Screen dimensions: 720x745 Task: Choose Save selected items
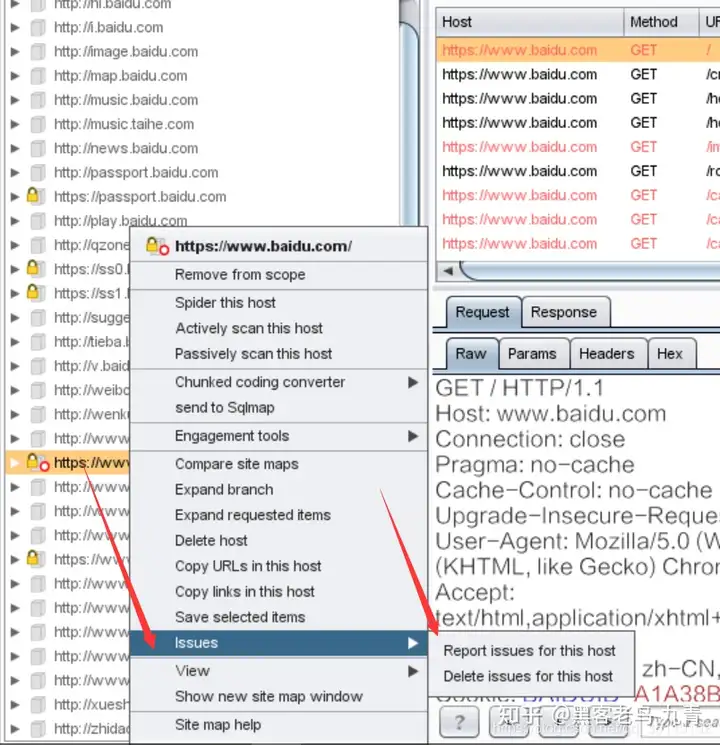point(279,617)
